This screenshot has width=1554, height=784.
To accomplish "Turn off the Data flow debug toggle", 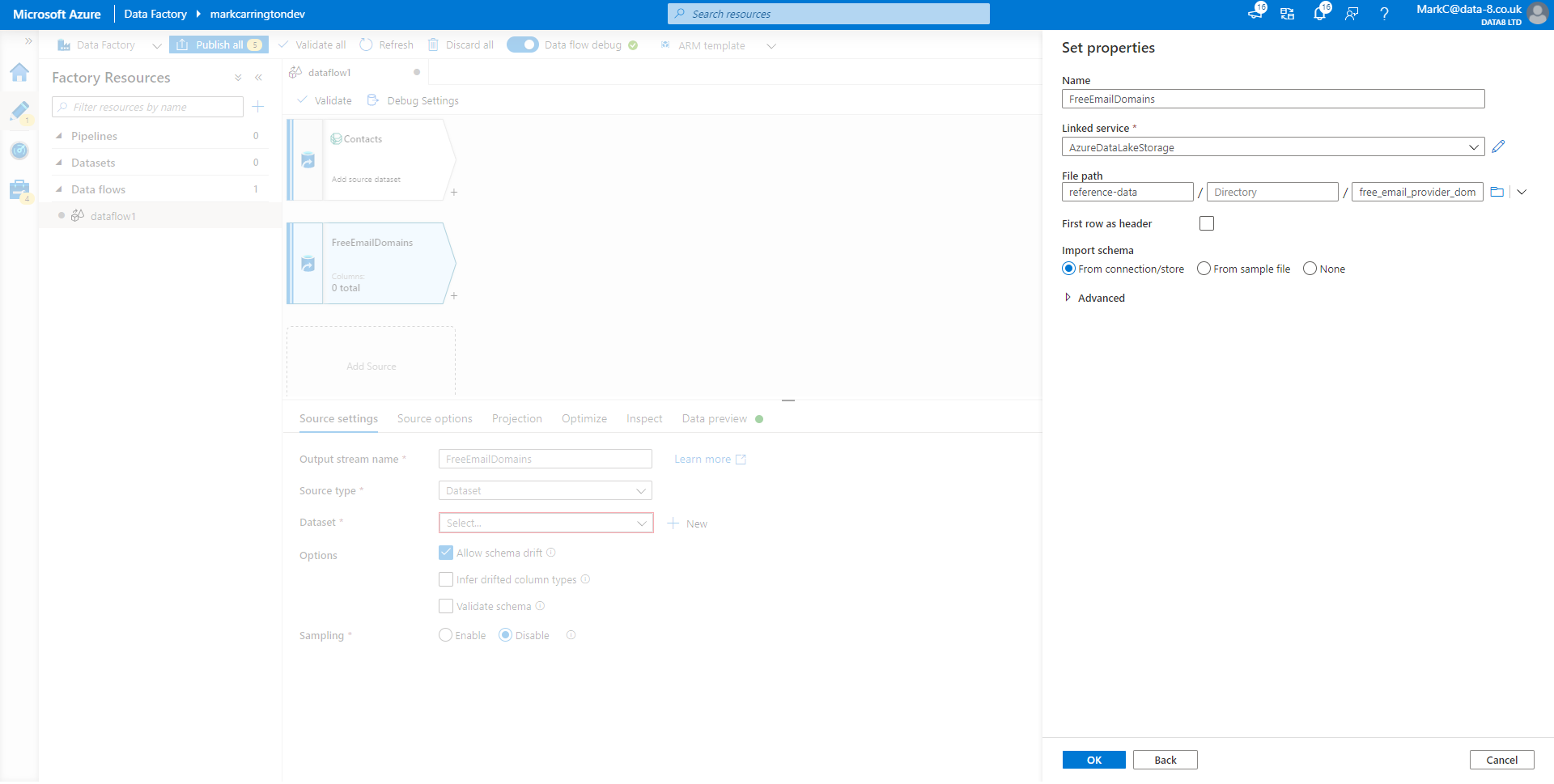I will point(523,44).
